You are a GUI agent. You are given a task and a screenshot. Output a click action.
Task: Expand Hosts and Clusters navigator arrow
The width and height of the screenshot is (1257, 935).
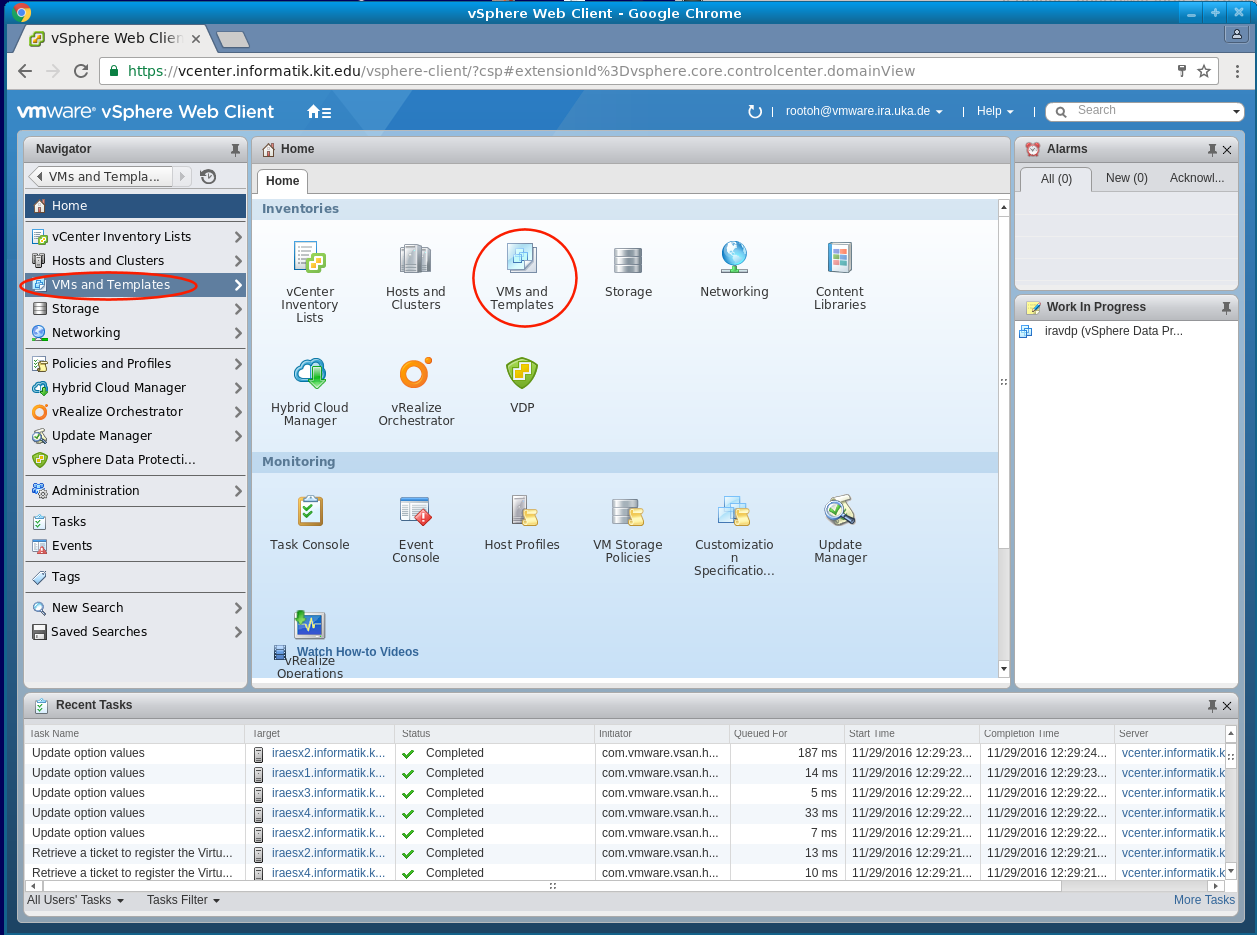pyautogui.click(x=238, y=261)
